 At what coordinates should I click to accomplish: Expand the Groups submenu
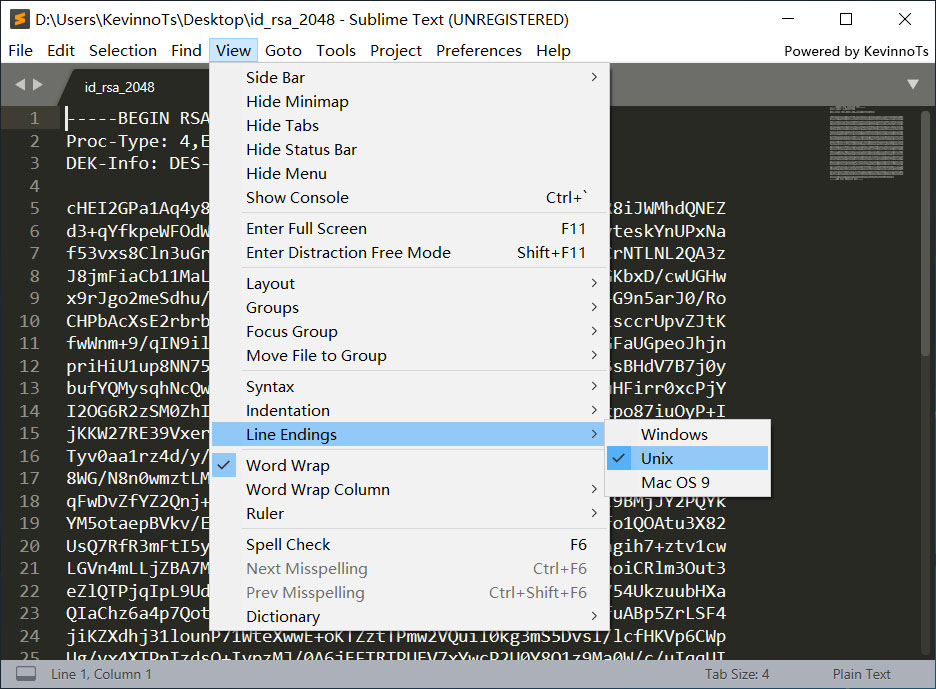(410, 307)
